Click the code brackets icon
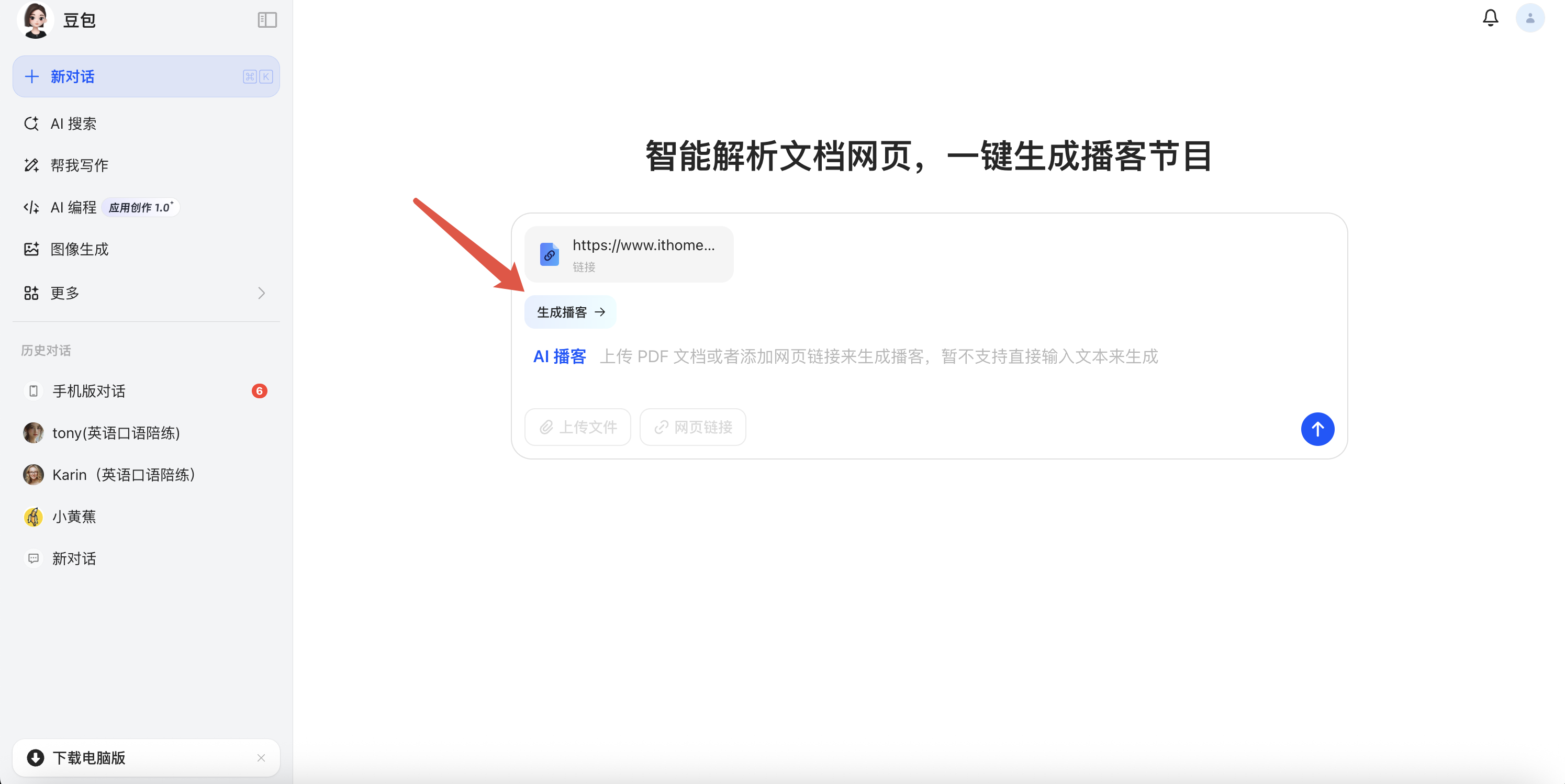 point(31,207)
